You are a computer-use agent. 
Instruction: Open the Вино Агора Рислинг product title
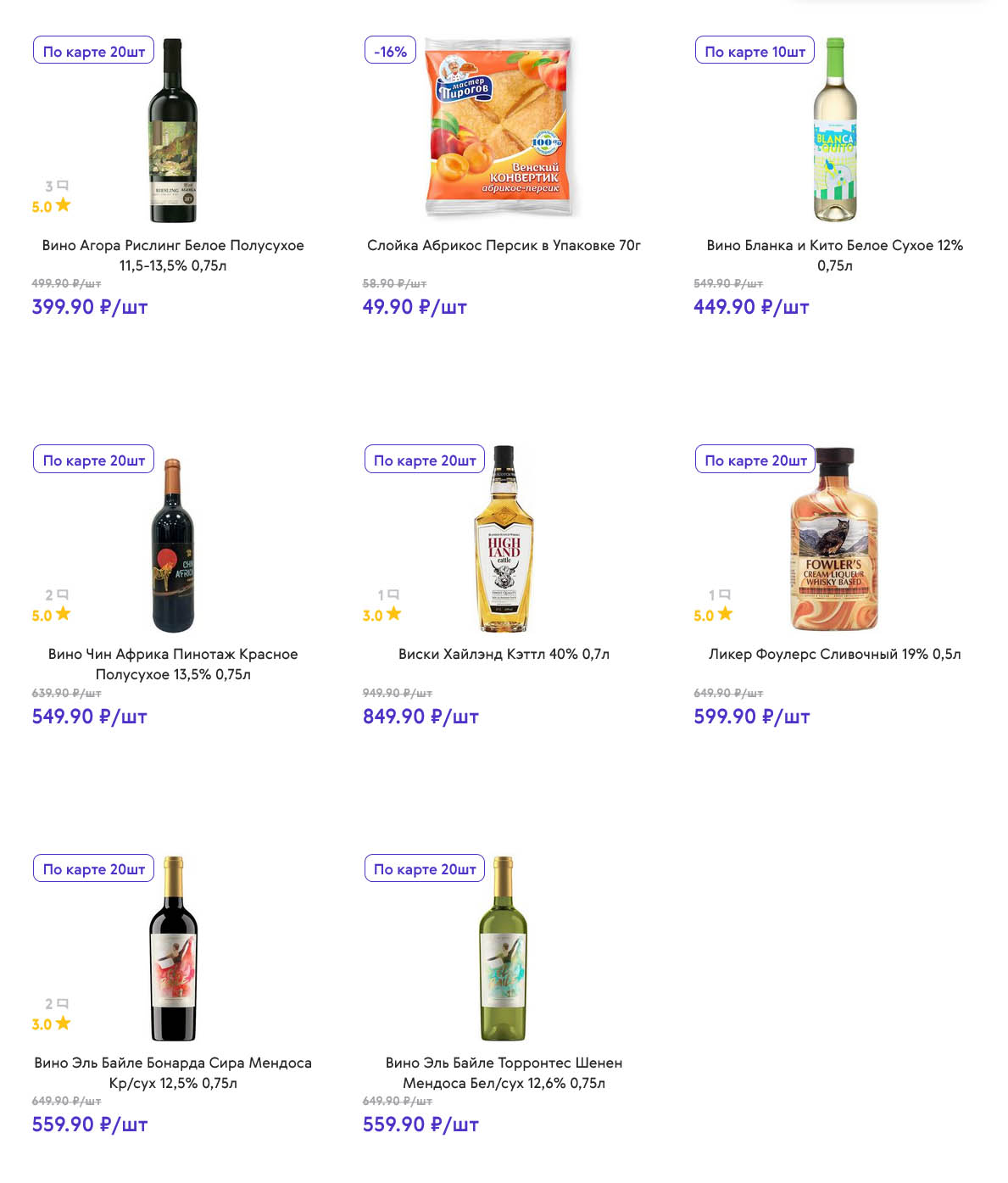point(173,255)
